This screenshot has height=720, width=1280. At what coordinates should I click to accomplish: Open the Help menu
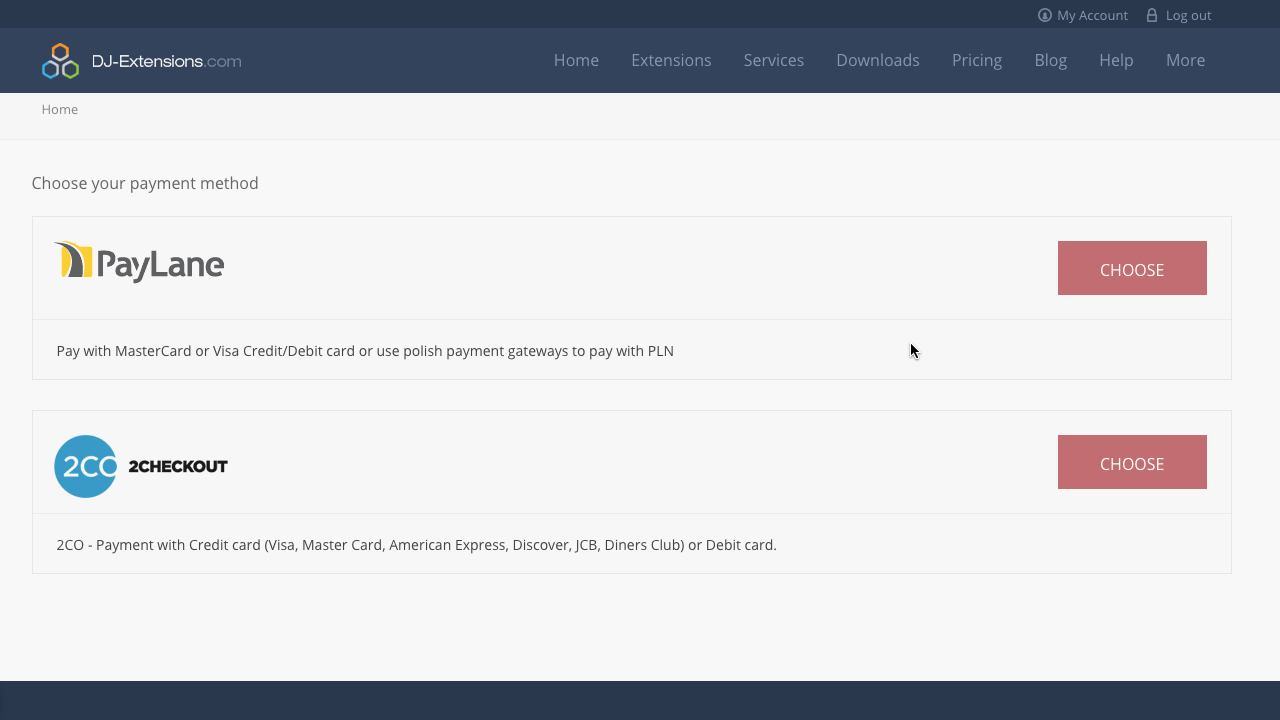pyautogui.click(x=1116, y=60)
